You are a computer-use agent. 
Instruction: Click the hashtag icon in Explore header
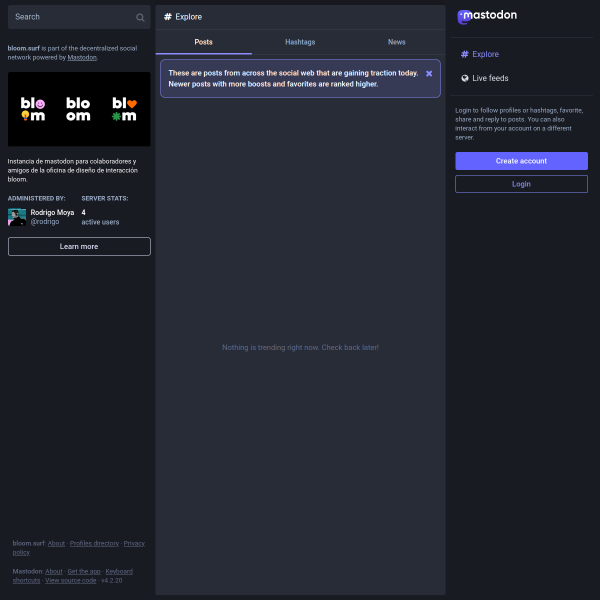pyautogui.click(x=168, y=16)
